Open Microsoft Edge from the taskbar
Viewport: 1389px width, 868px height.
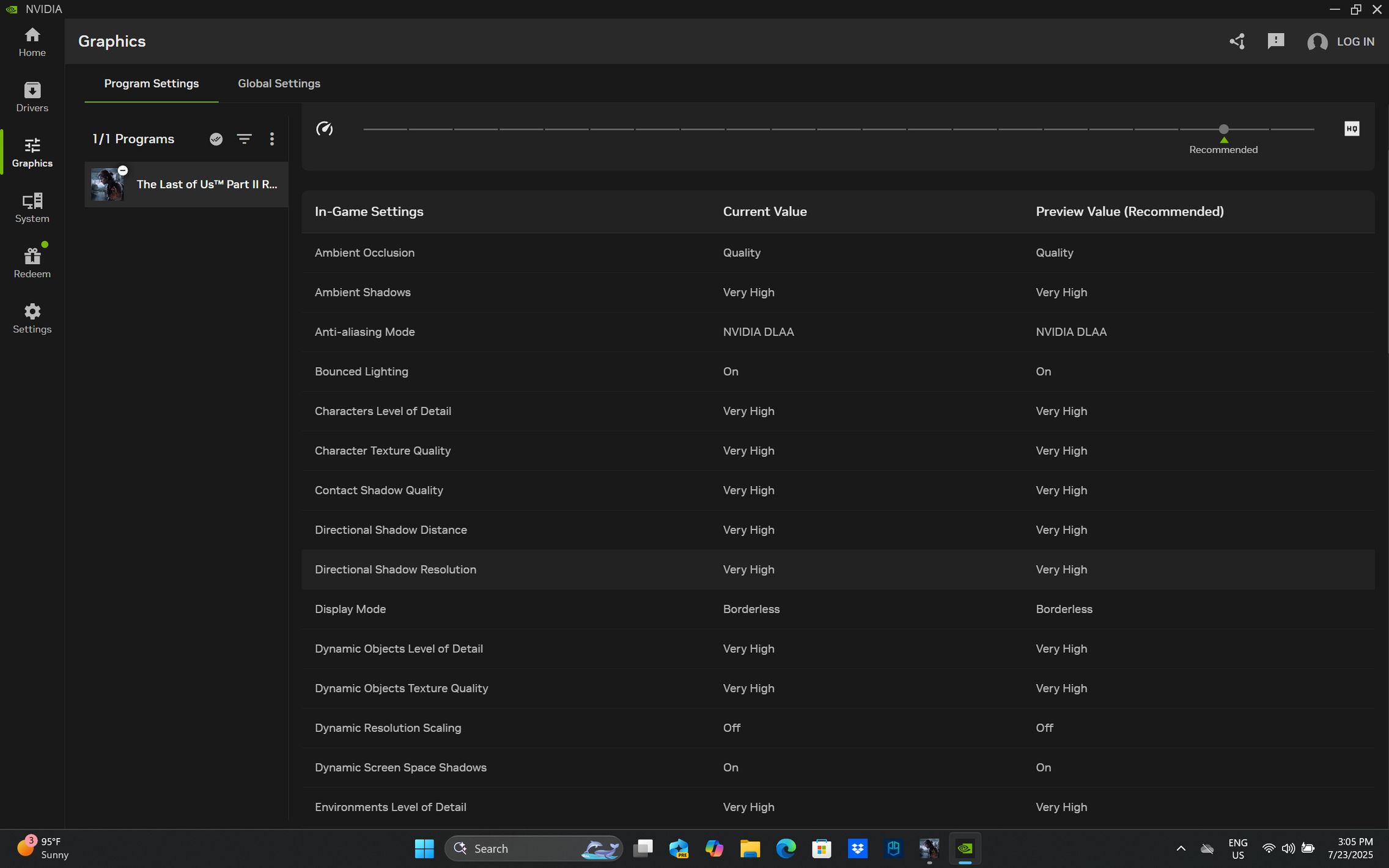coord(786,848)
